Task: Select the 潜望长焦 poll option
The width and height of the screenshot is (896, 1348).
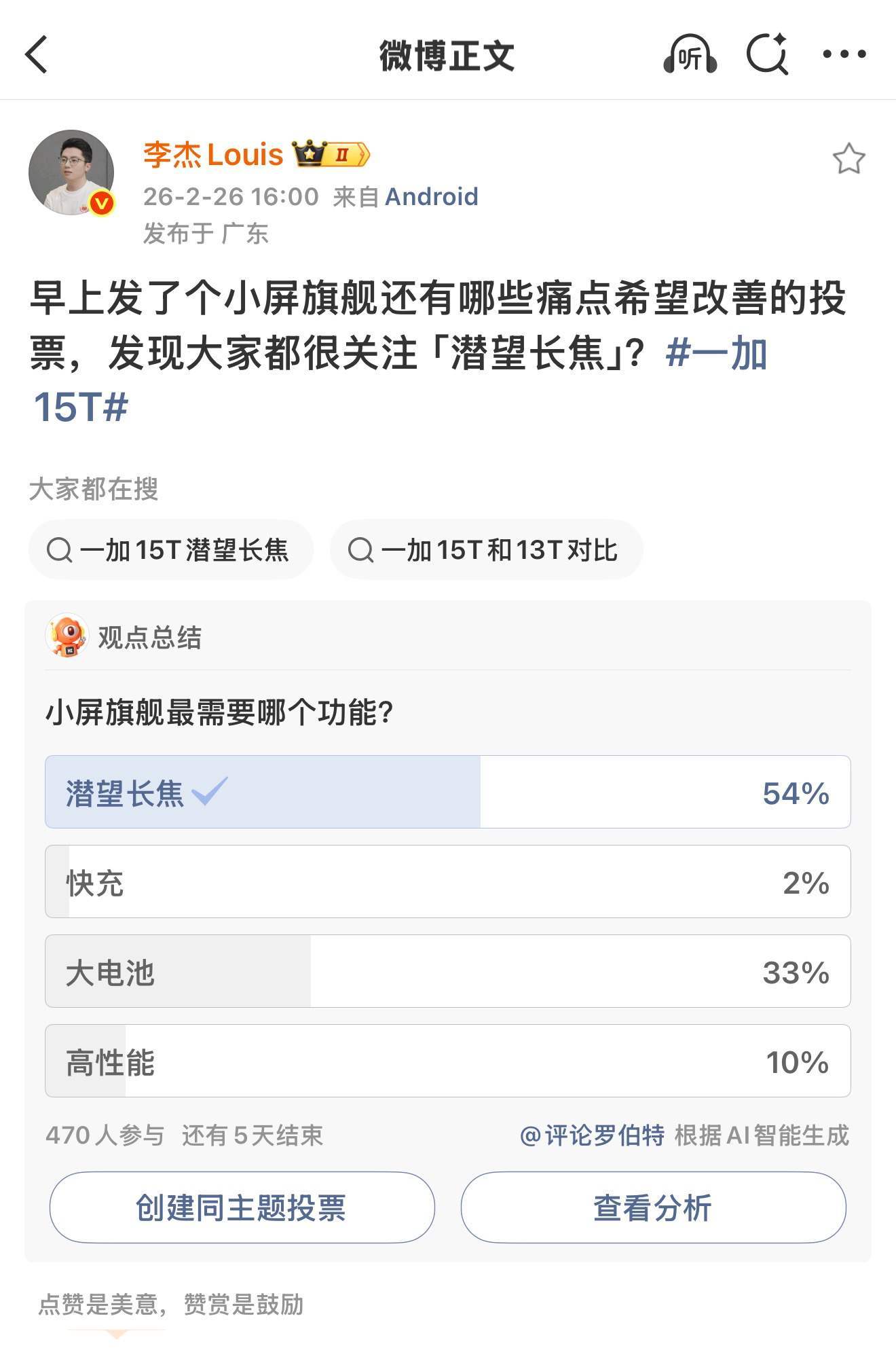Action: [447, 792]
